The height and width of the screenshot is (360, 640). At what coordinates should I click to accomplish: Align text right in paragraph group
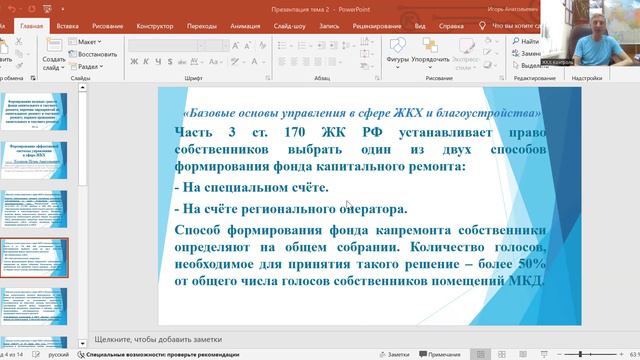(x=306, y=62)
